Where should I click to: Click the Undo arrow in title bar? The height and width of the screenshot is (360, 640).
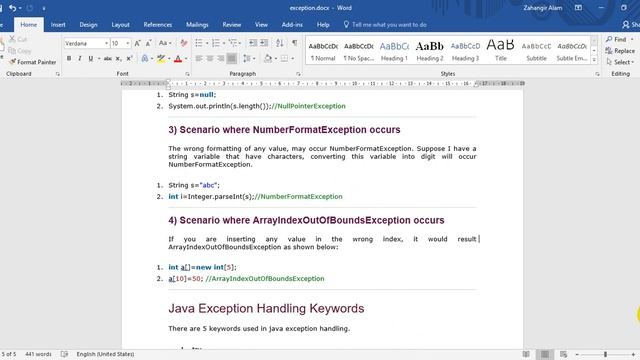[12, 8]
